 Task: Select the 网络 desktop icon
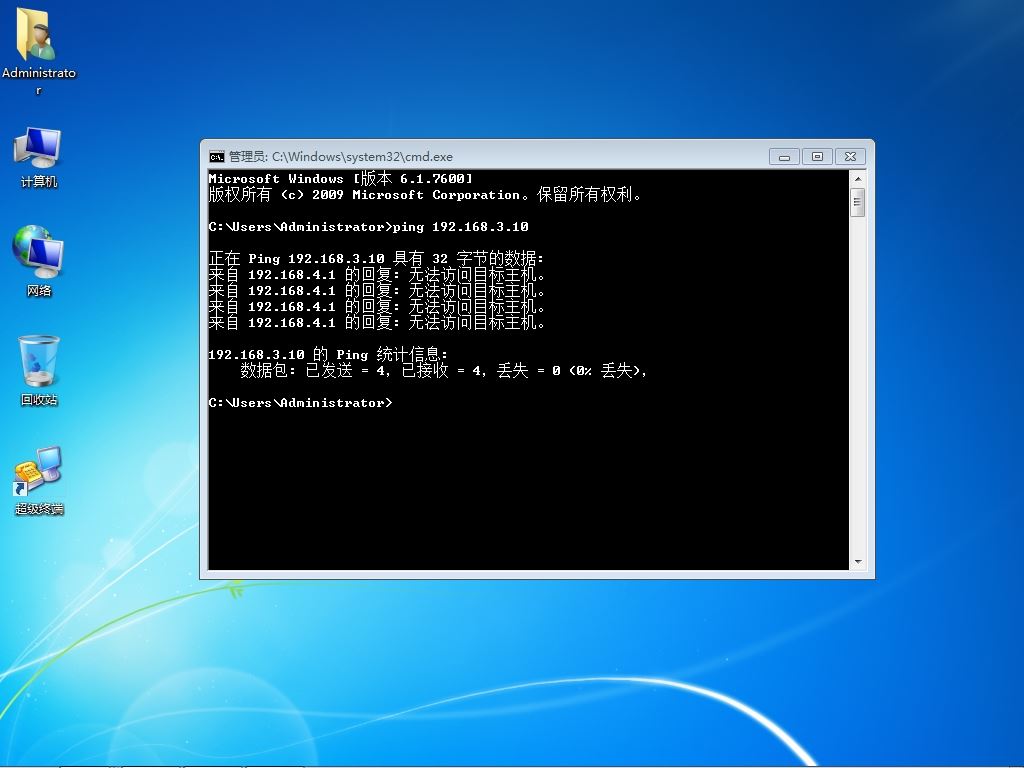39,261
